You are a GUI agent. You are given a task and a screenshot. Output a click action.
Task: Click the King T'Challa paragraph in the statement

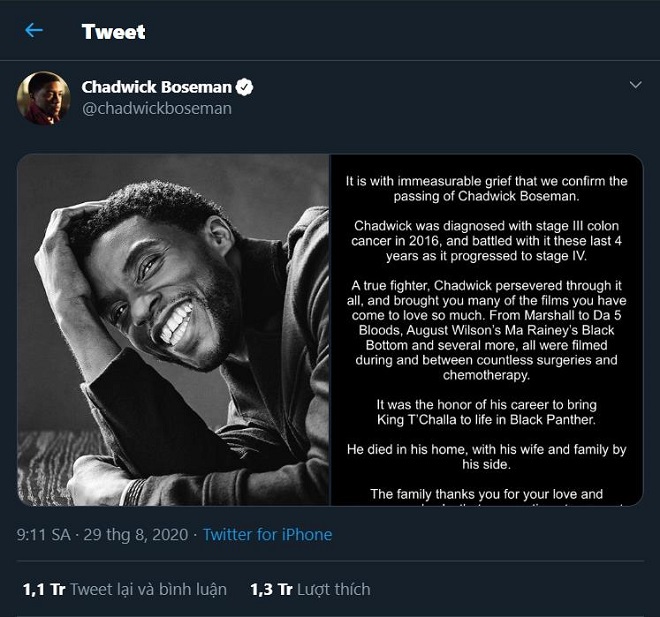[487, 412]
